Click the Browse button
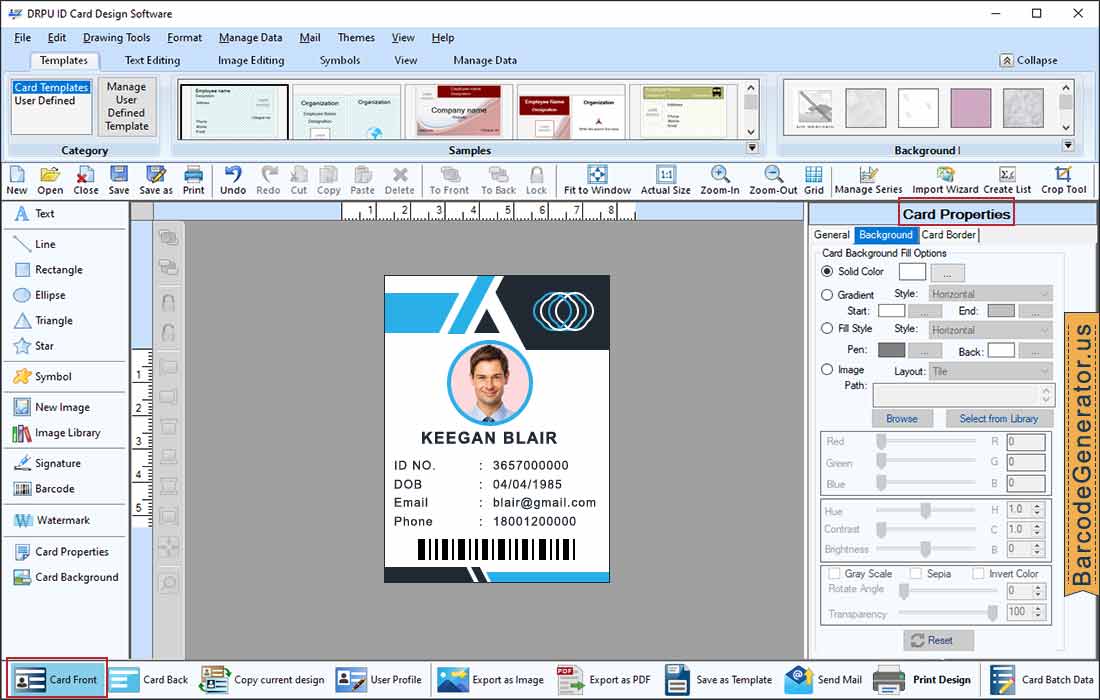The width and height of the screenshot is (1100, 700). click(902, 419)
